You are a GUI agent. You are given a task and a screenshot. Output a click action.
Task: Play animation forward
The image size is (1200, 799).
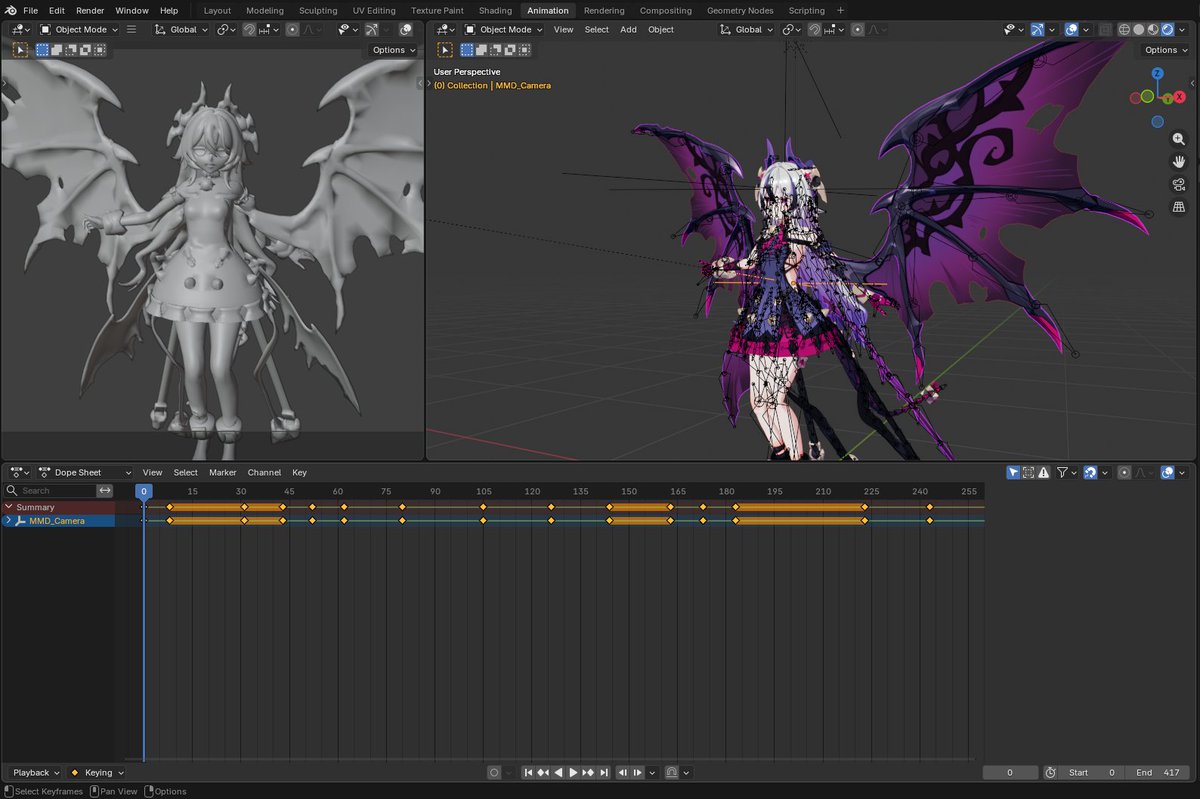[573, 772]
